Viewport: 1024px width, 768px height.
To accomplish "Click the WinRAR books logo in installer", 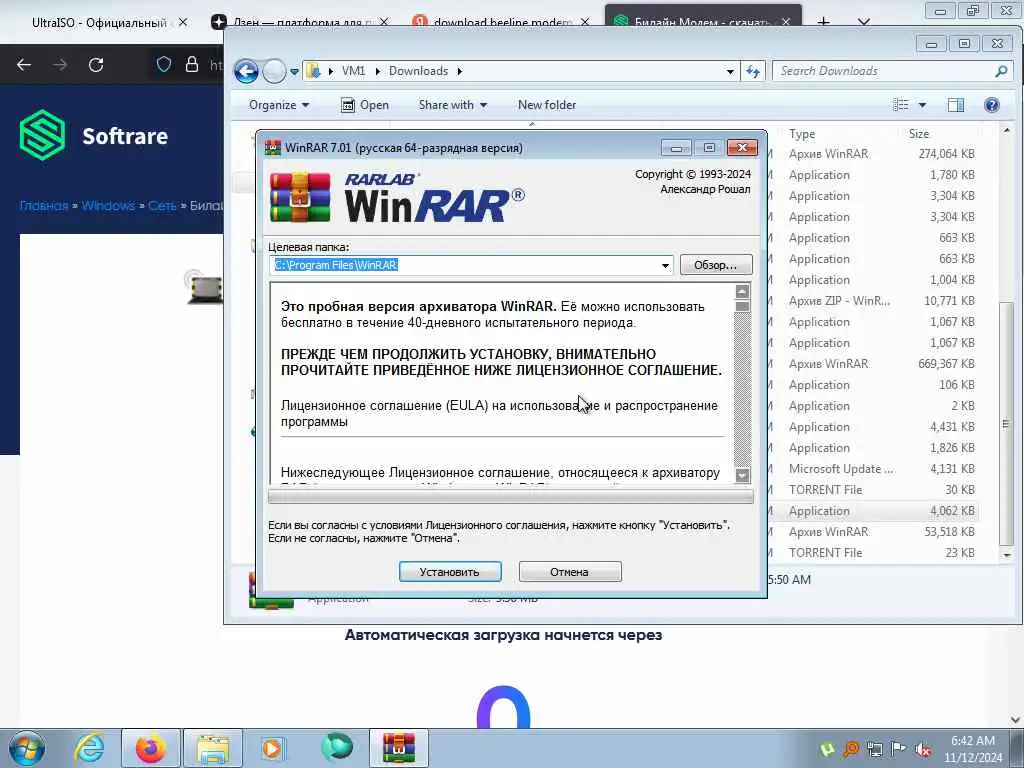I will click(x=300, y=197).
